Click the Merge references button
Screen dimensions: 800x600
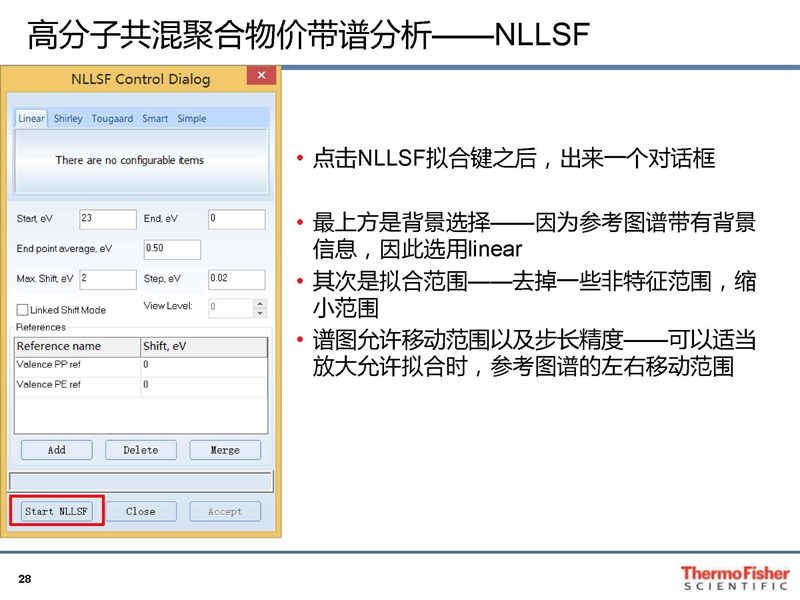pyautogui.click(x=225, y=450)
